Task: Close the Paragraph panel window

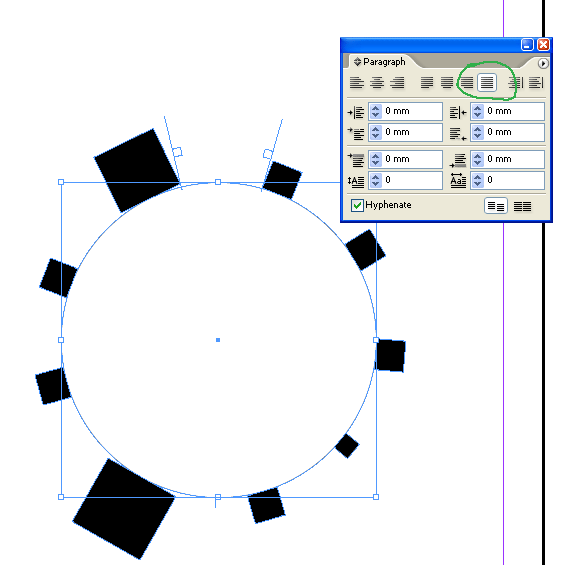Action: [543, 45]
